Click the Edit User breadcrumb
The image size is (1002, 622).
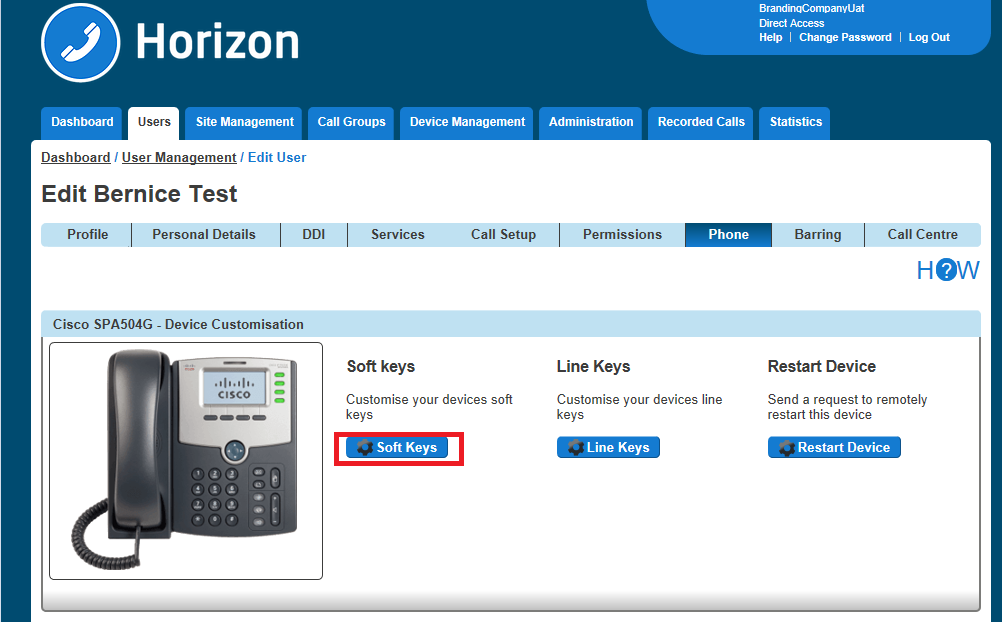(x=277, y=157)
